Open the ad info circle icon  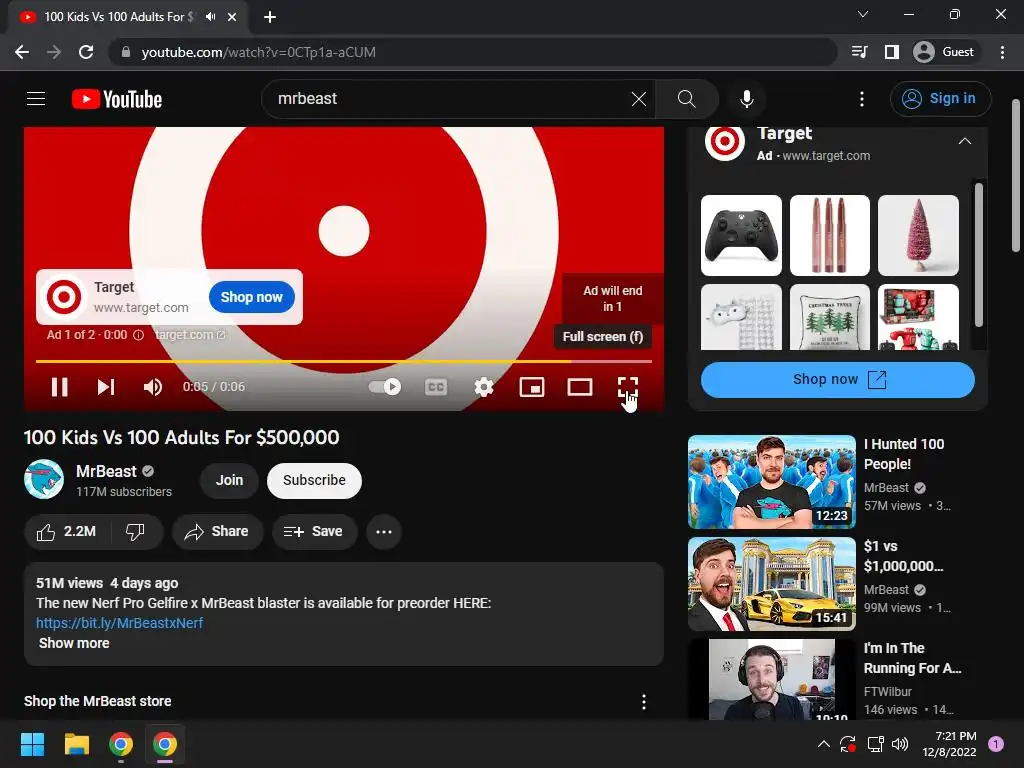click(x=138, y=335)
